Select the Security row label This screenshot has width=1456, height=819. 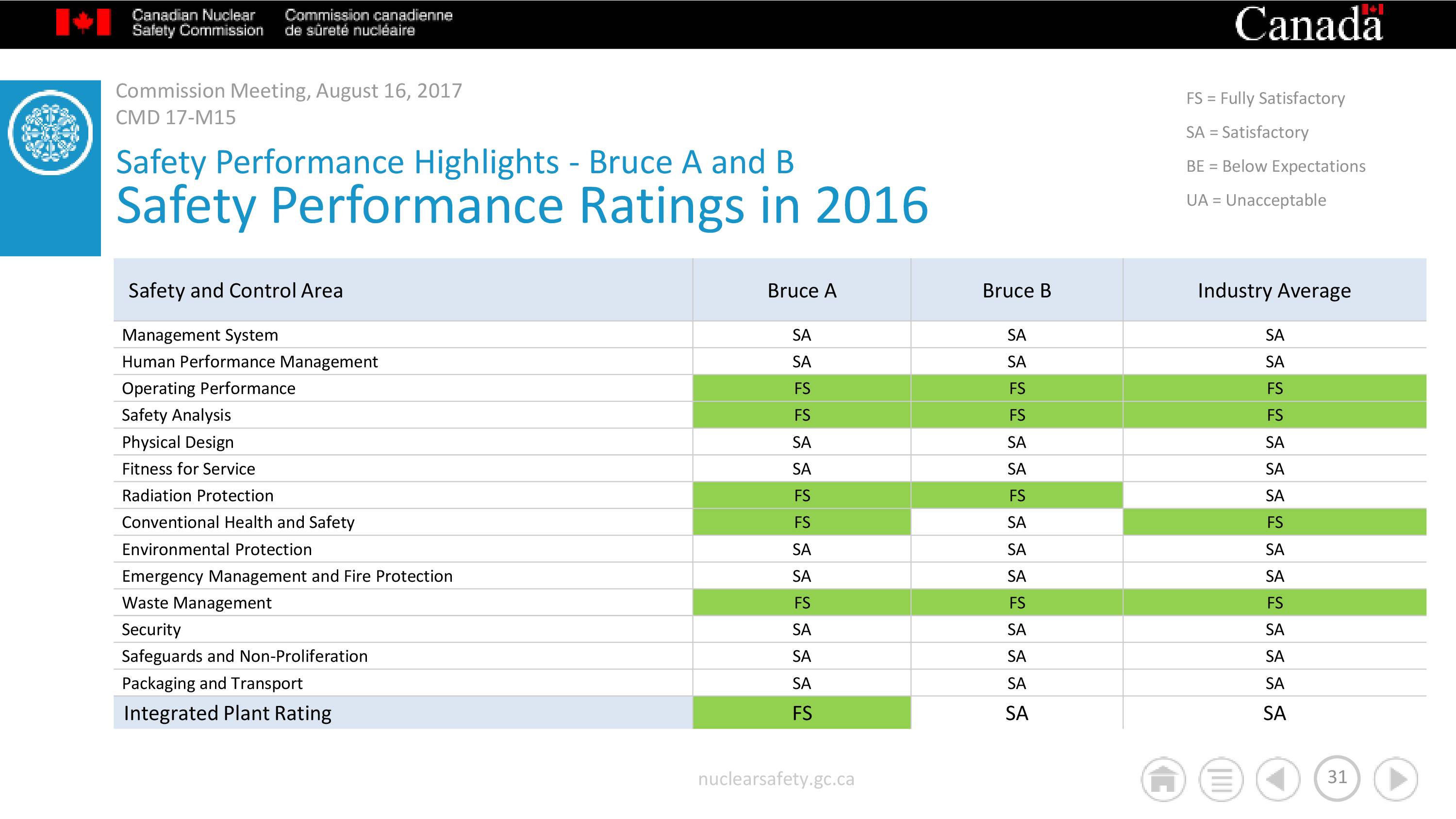(151, 630)
